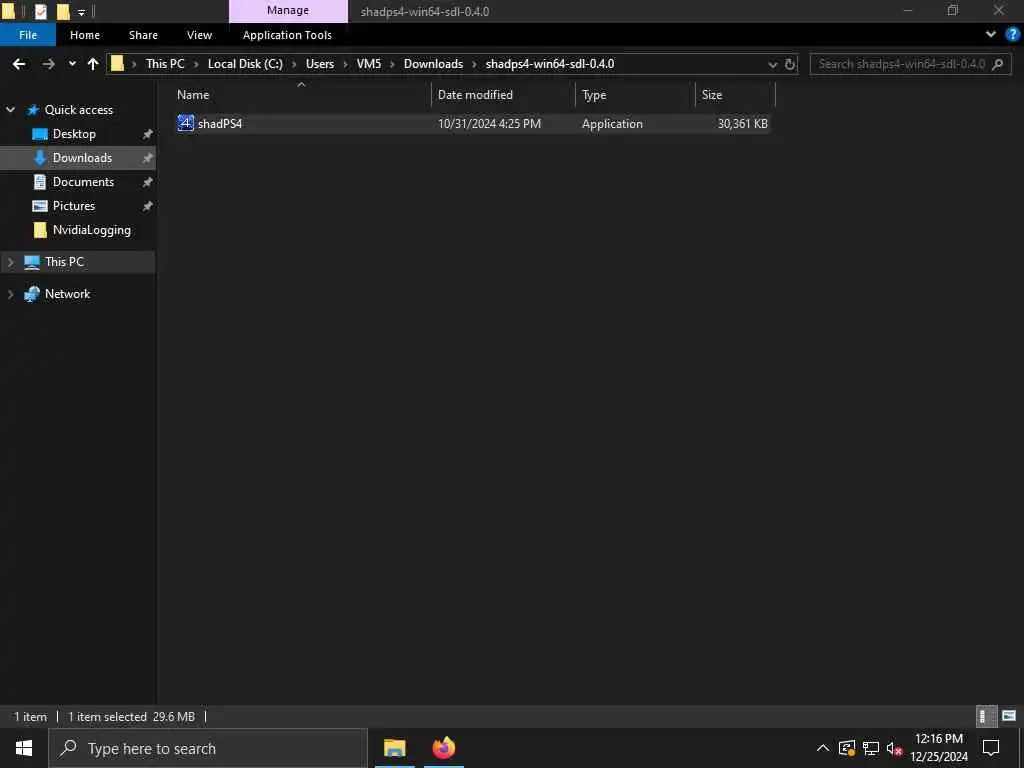Open NvidiaLogging folder in navigation pane
1024x768 pixels.
(91, 230)
